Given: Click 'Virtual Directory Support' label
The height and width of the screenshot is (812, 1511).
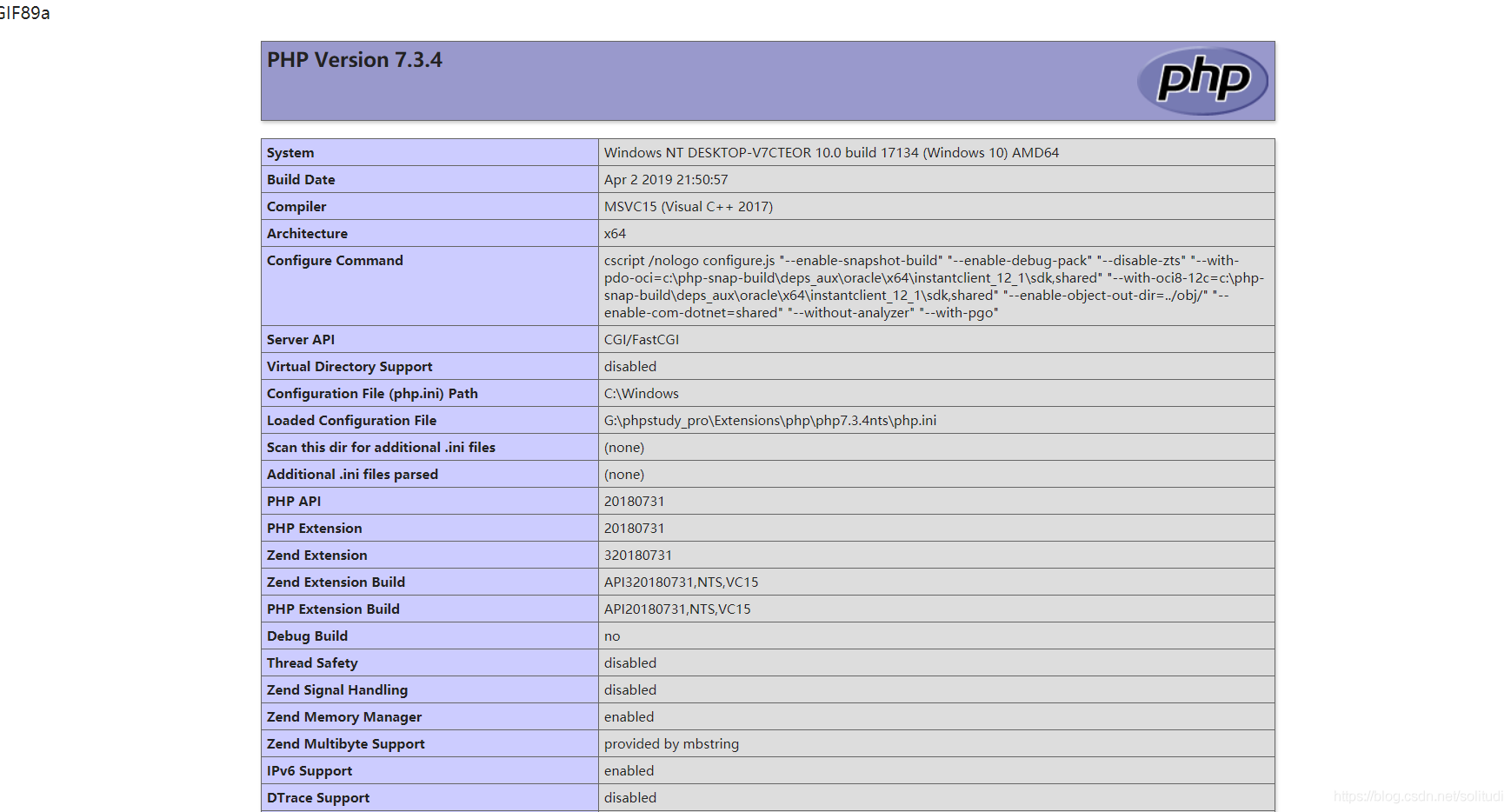Looking at the screenshot, I should point(349,367).
